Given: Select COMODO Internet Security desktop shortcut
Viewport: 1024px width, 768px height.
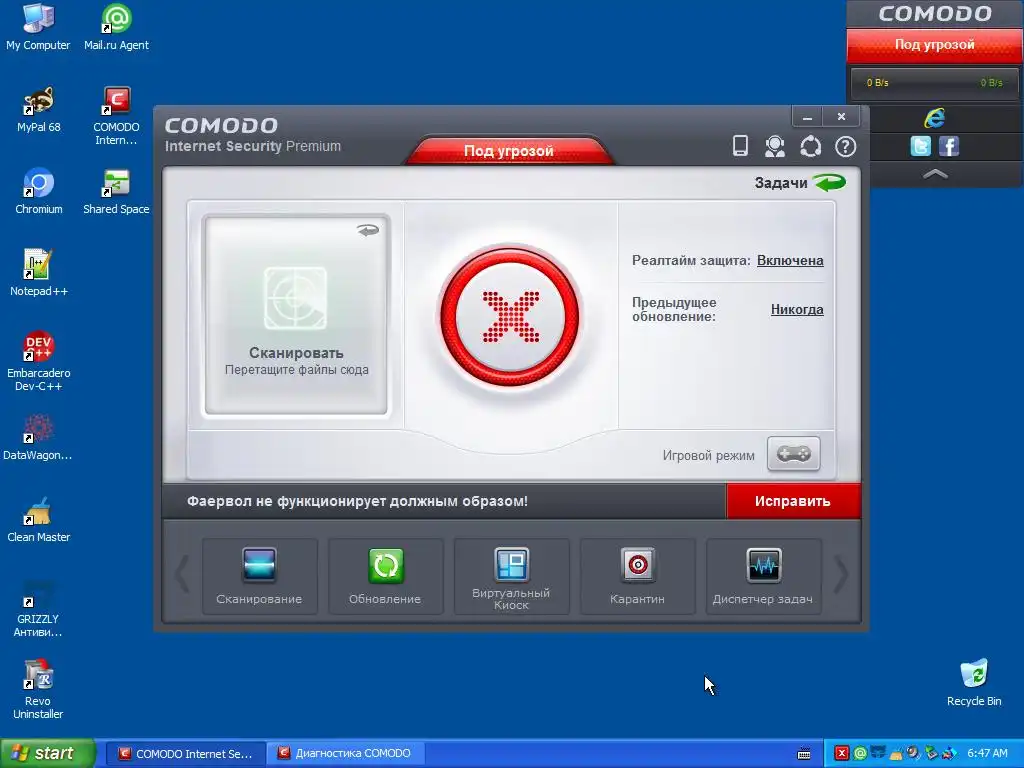Looking at the screenshot, I should pos(116,116).
